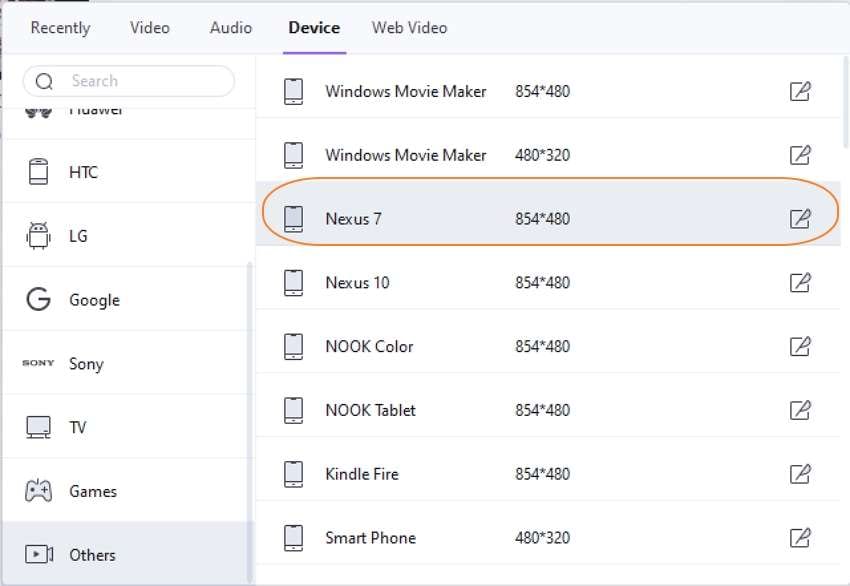
Task: Select the LG Android icon
Action: [x=38, y=236]
